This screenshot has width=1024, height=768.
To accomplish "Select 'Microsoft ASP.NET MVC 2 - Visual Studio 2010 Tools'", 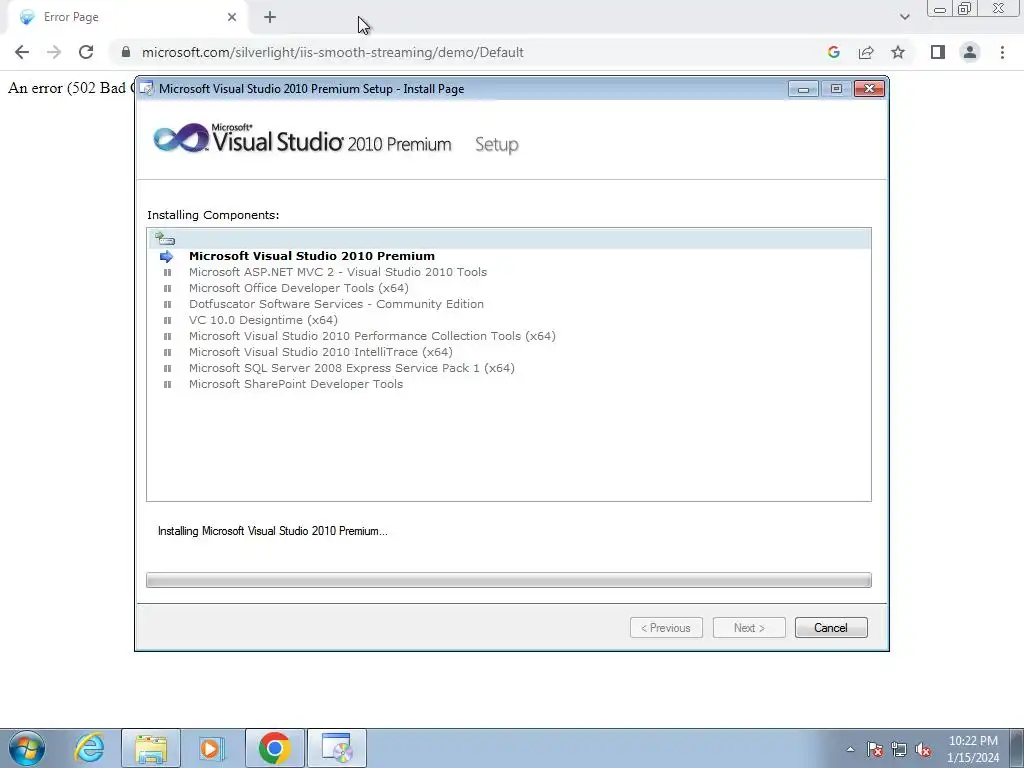I will pyautogui.click(x=338, y=272).
